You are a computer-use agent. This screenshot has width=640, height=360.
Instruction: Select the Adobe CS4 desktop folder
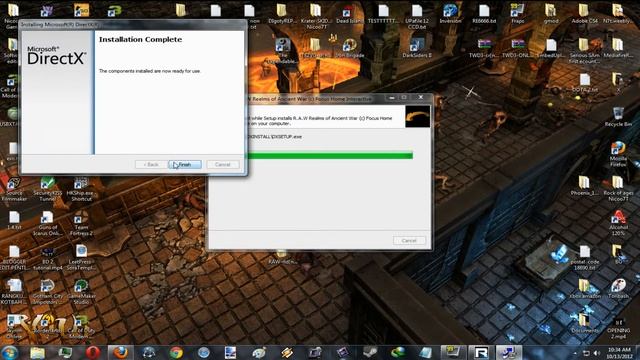coord(584,13)
